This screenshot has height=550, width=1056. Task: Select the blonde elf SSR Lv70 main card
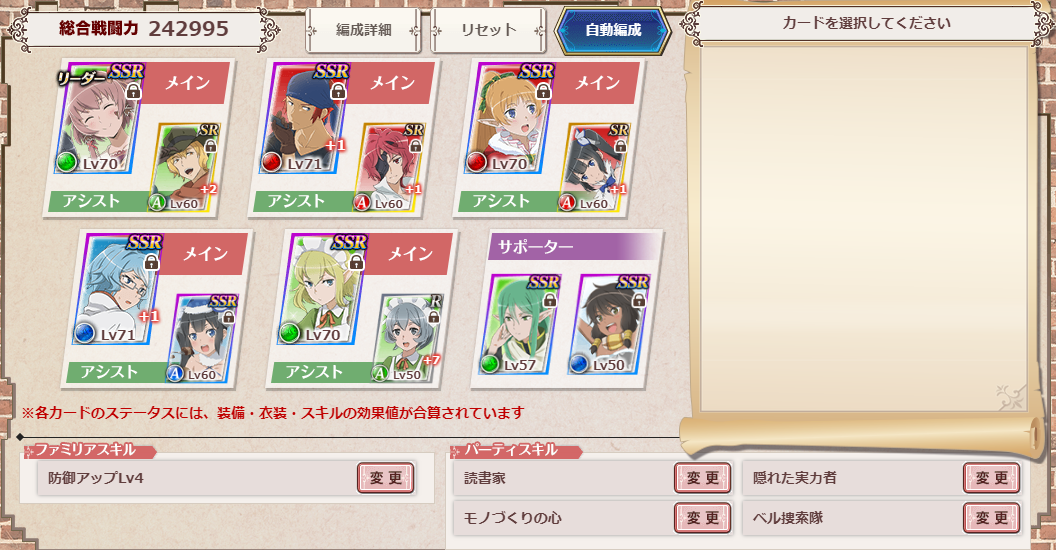(x=510, y=119)
